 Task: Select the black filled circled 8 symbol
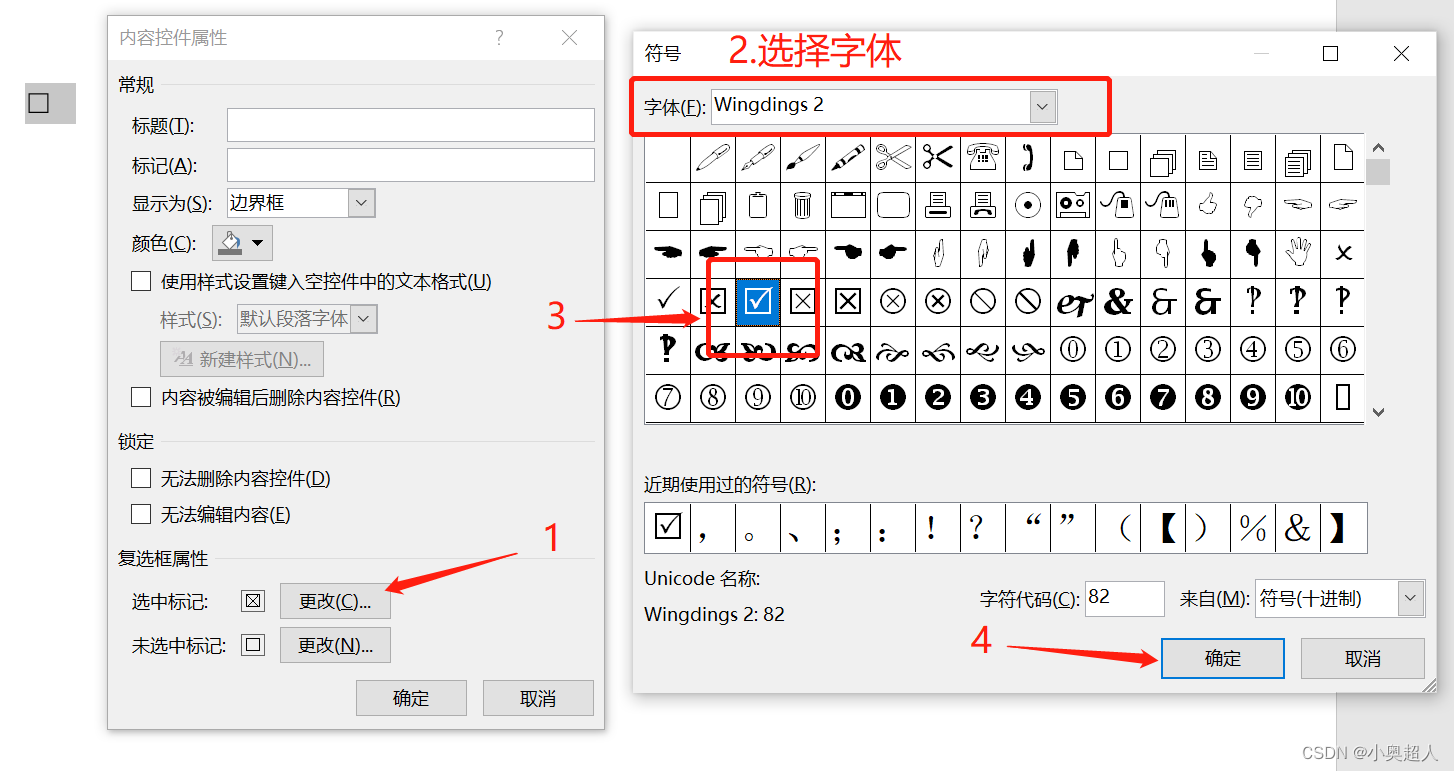coord(1208,398)
